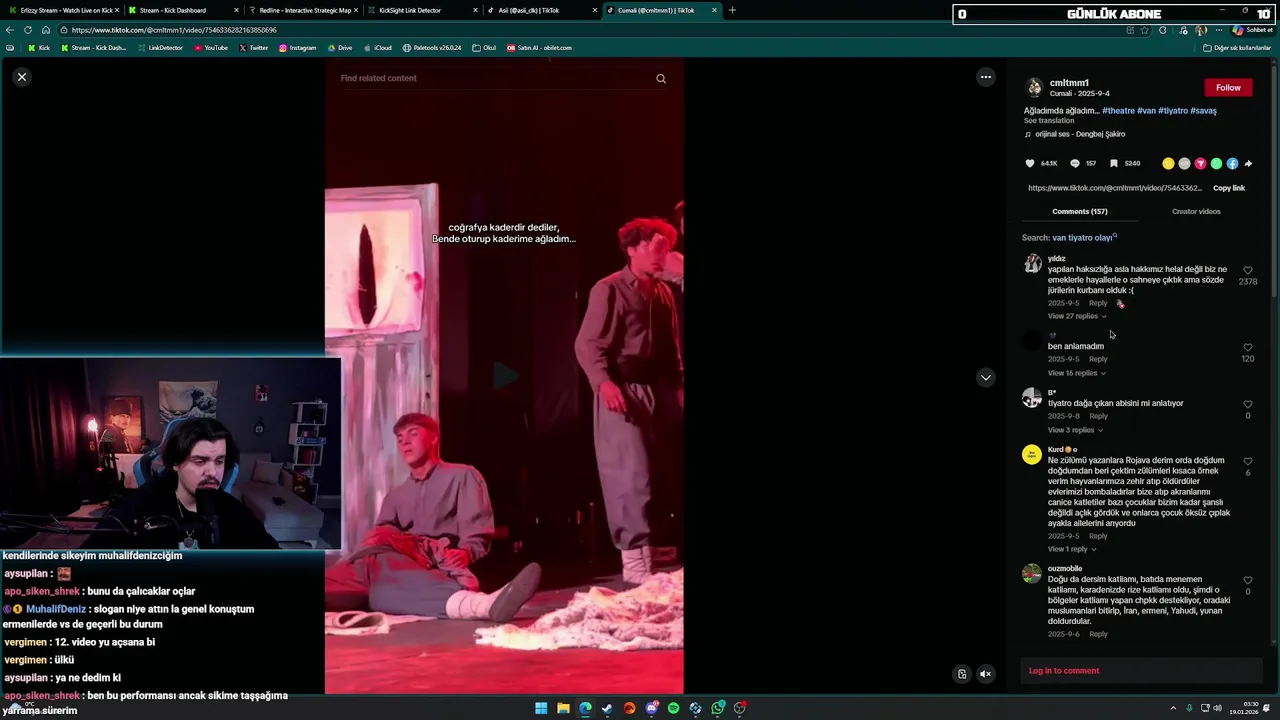Like the tiyatro dağa çıkan comment

click(1247, 404)
